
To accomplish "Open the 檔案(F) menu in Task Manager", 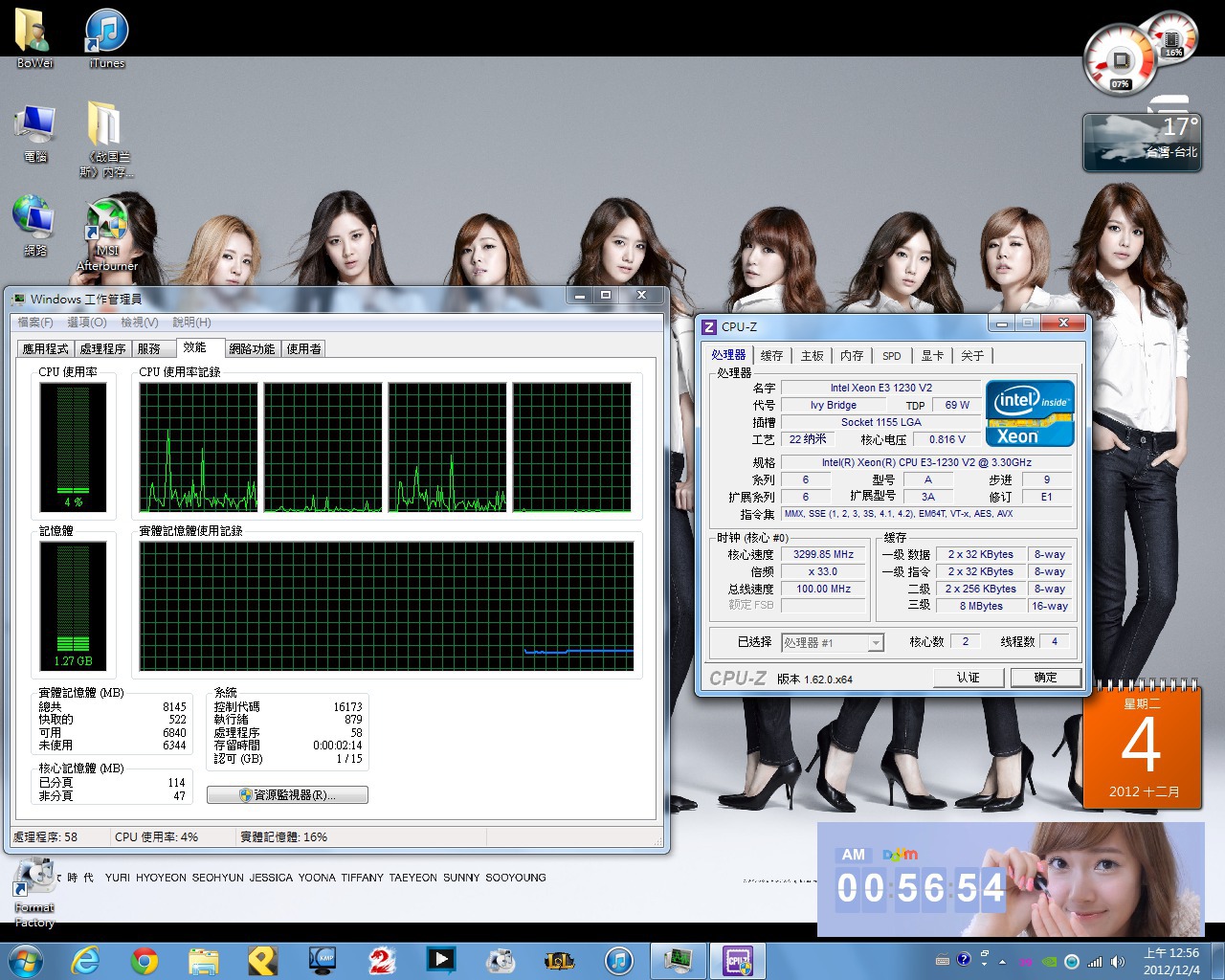I will 35,323.
